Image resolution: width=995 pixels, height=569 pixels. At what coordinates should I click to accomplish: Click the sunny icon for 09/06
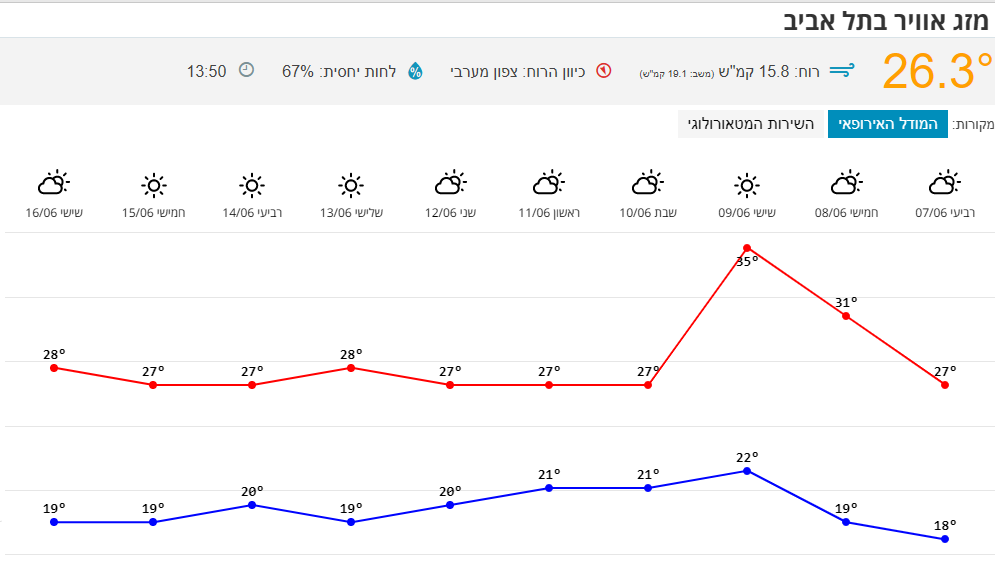747,185
